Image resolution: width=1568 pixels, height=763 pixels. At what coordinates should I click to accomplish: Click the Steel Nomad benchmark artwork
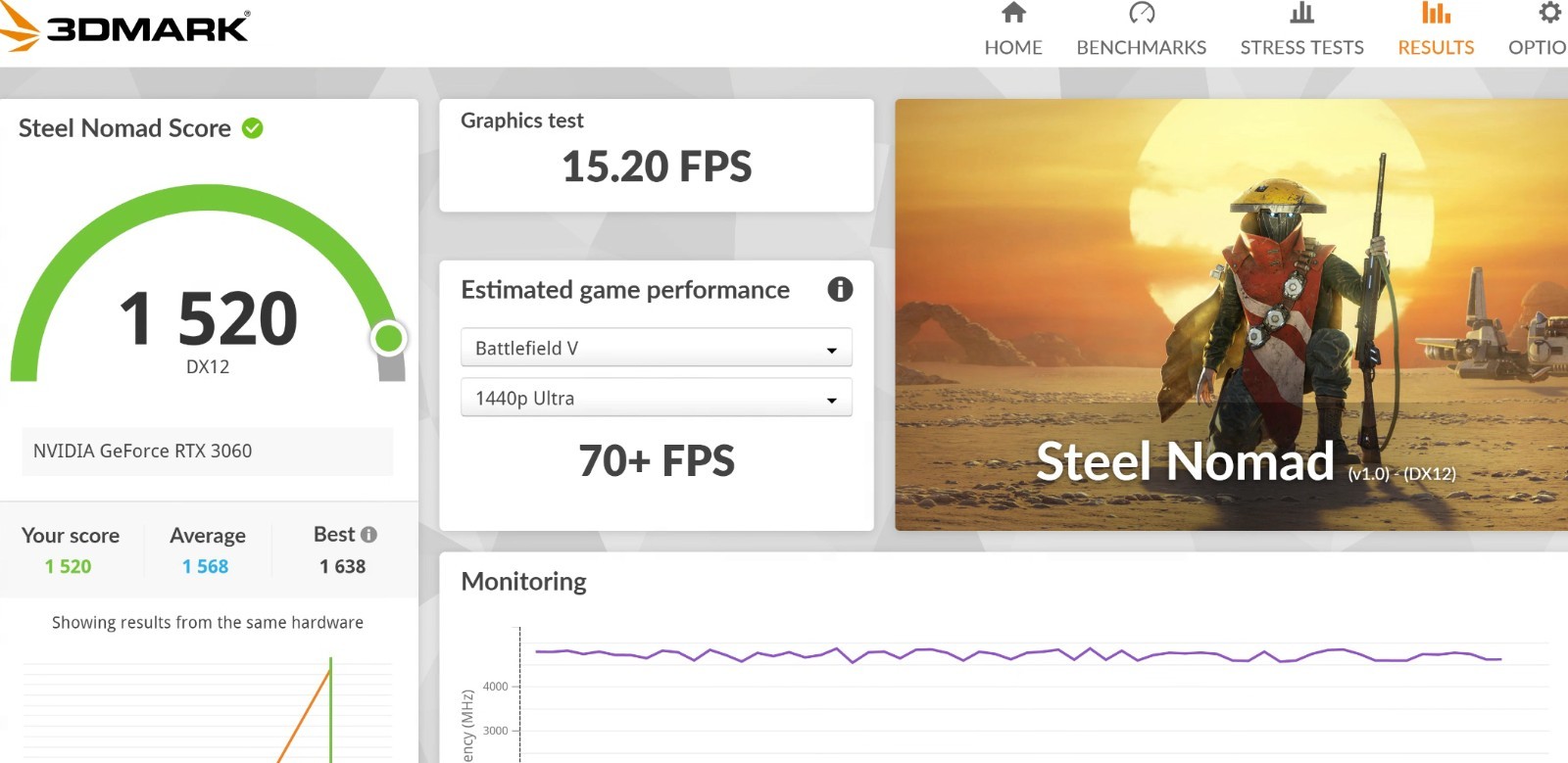click(1231, 314)
